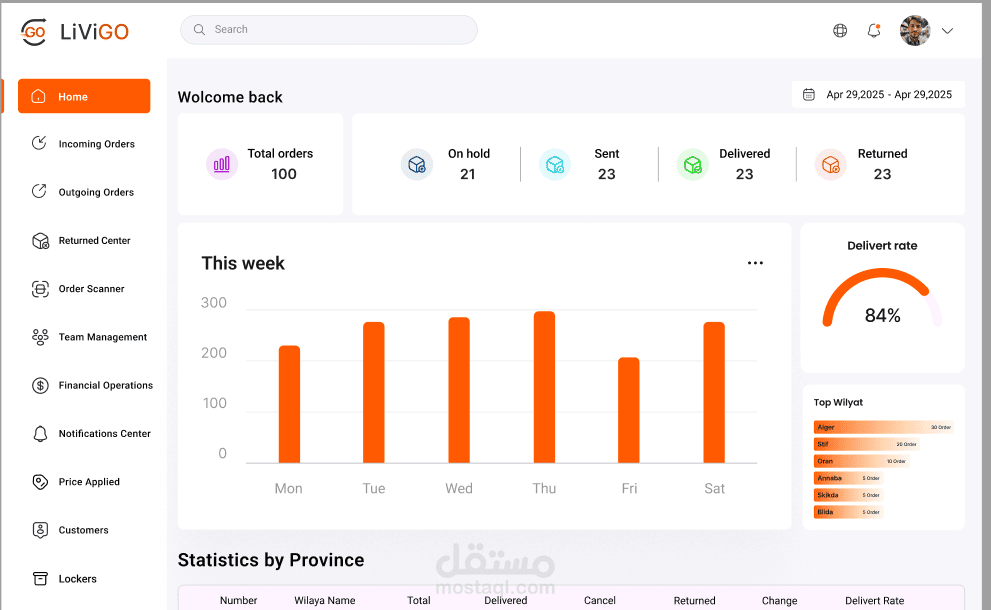
Task: Click the Total orders chart icon
Action: click(x=222, y=164)
